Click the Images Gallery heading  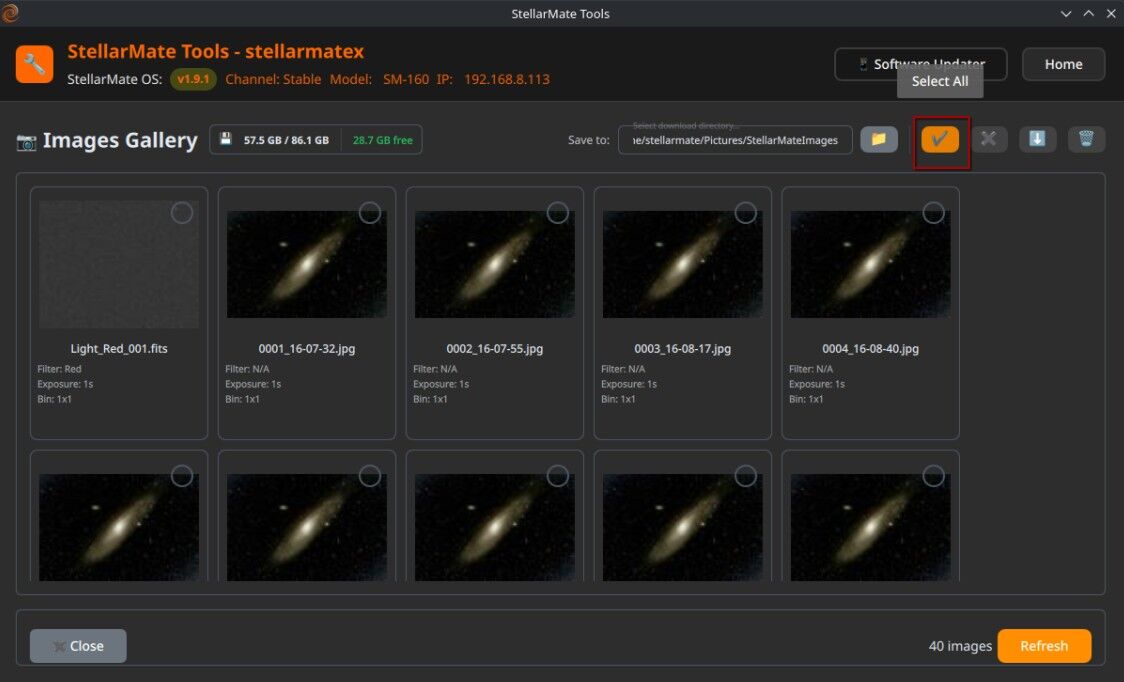coord(120,141)
